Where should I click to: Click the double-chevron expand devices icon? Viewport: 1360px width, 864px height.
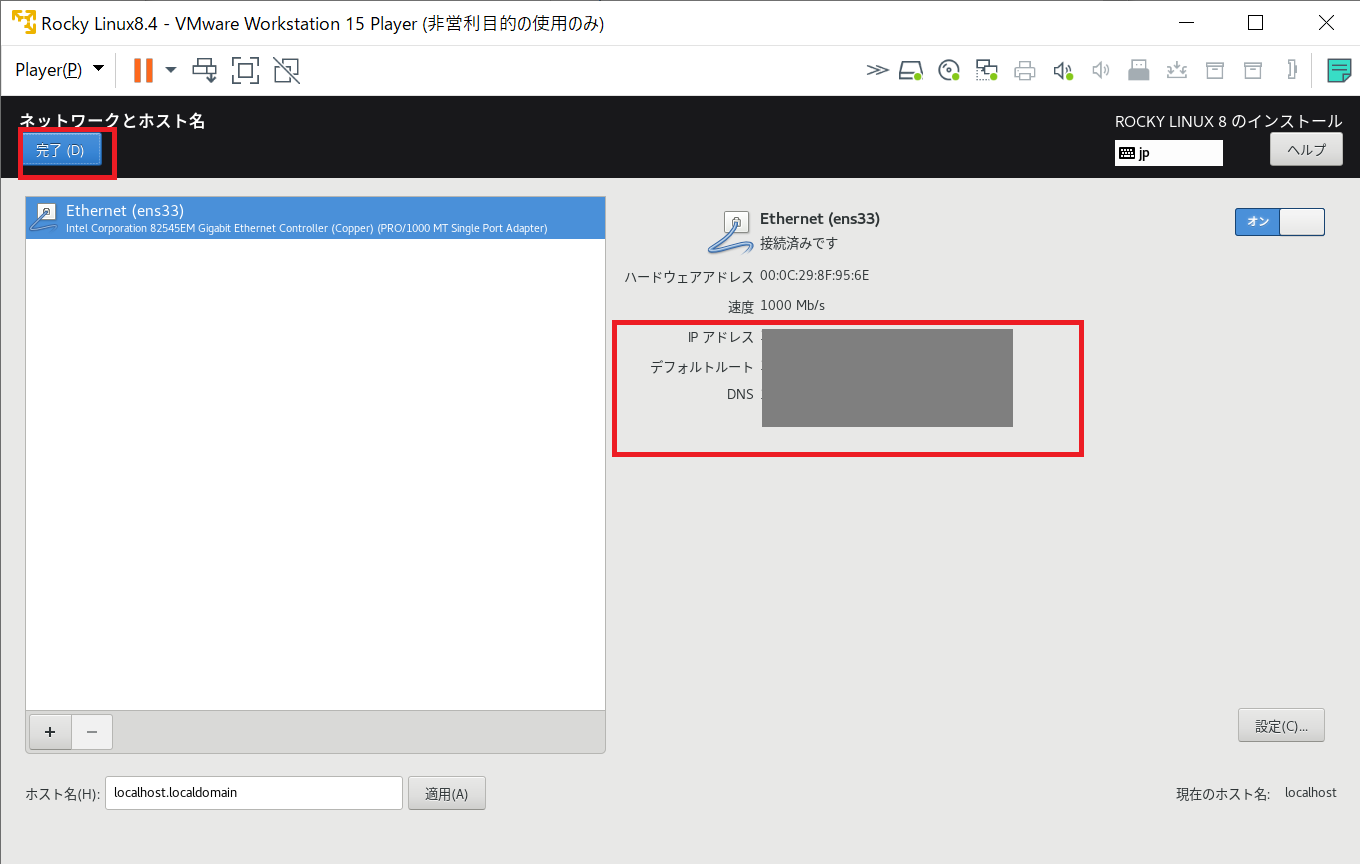click(x=877, y=70)
